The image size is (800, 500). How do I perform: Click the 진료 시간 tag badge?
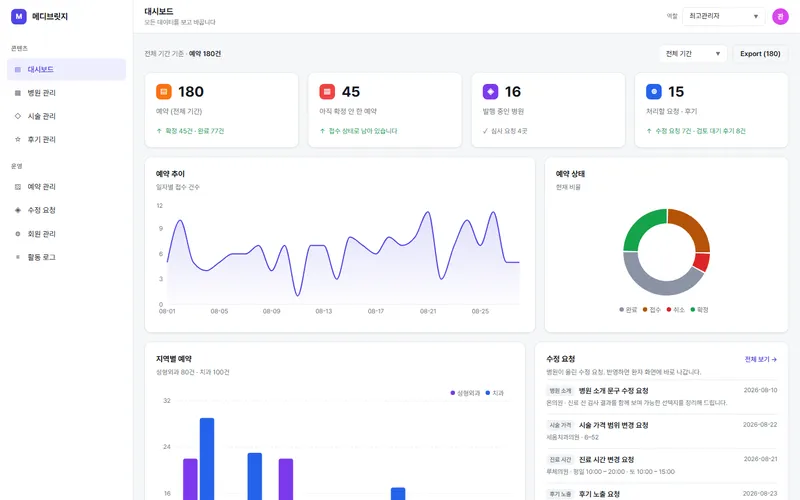tap(560, 460)
